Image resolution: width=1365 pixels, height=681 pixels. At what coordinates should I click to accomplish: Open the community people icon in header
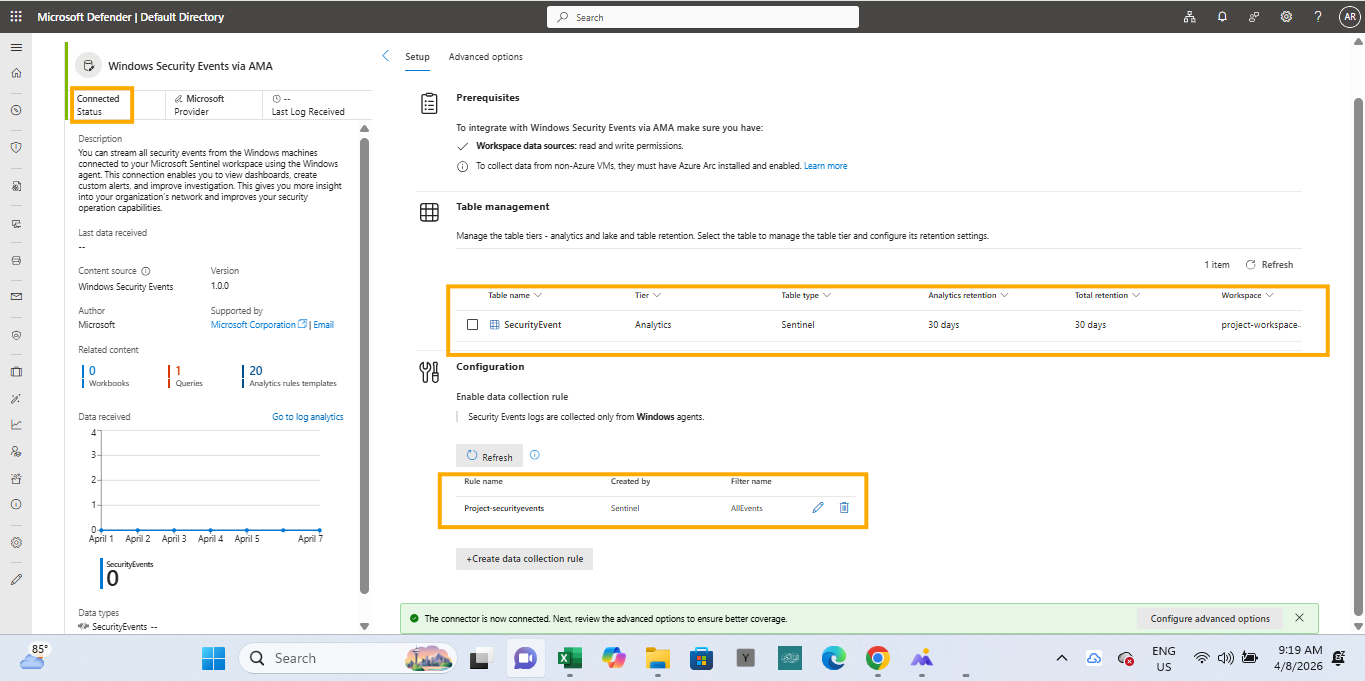pos(1254,17)
